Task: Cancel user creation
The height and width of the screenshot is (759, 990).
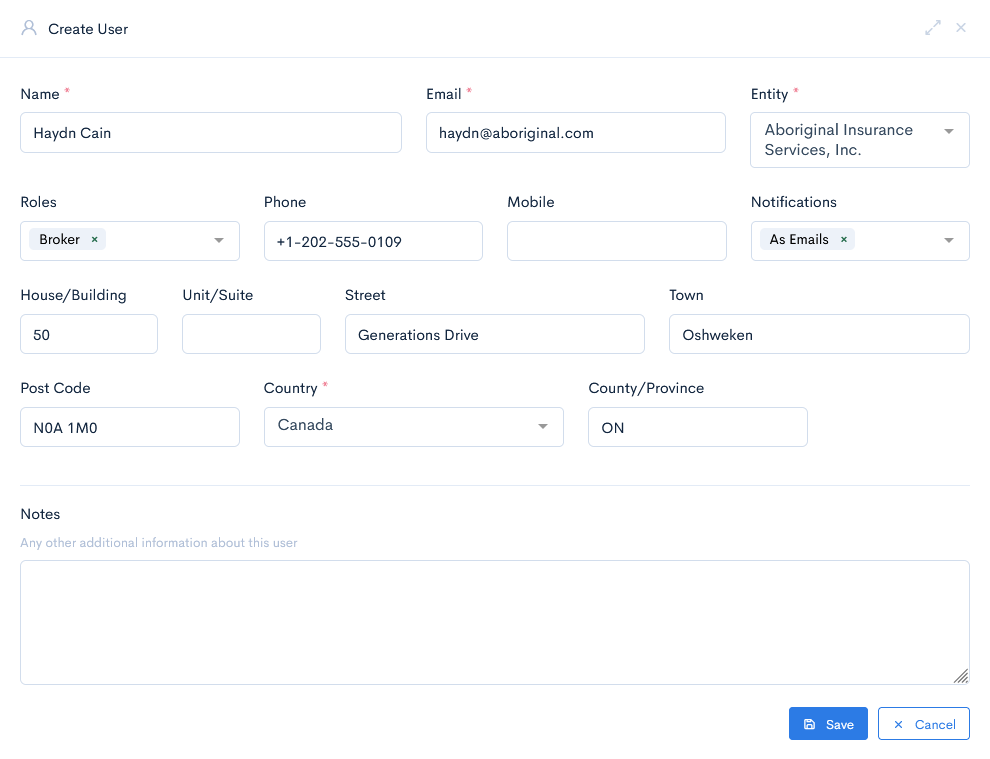Action: 923,724
